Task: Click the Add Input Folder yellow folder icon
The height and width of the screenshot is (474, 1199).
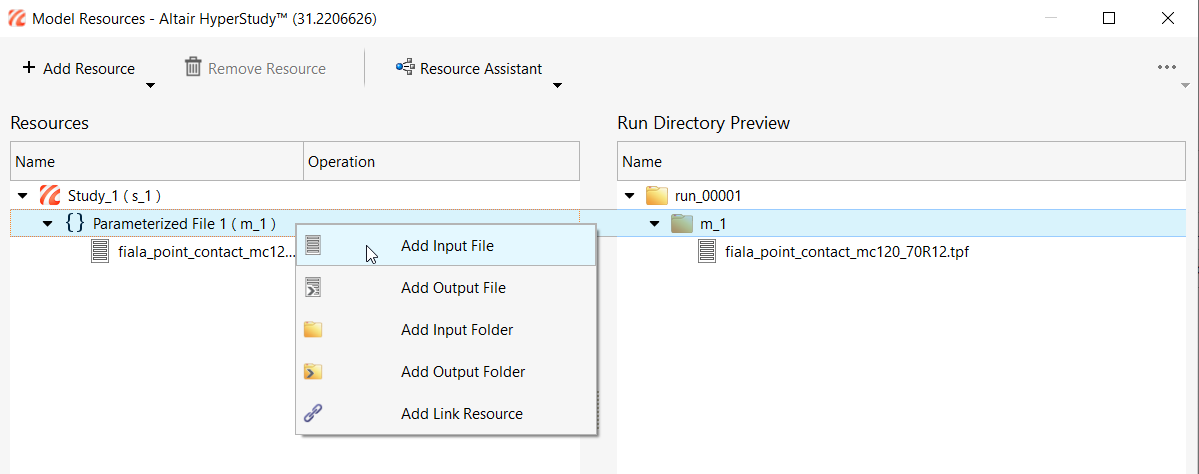Action: pos(313,330)
